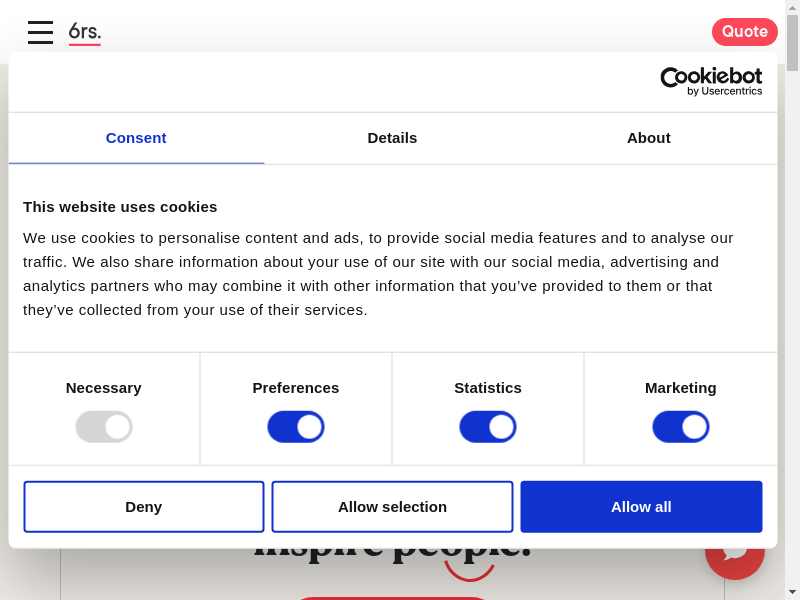Select the Consent tab
The height and width of the screenshot is (600, 800).
(x=136, y=138)
